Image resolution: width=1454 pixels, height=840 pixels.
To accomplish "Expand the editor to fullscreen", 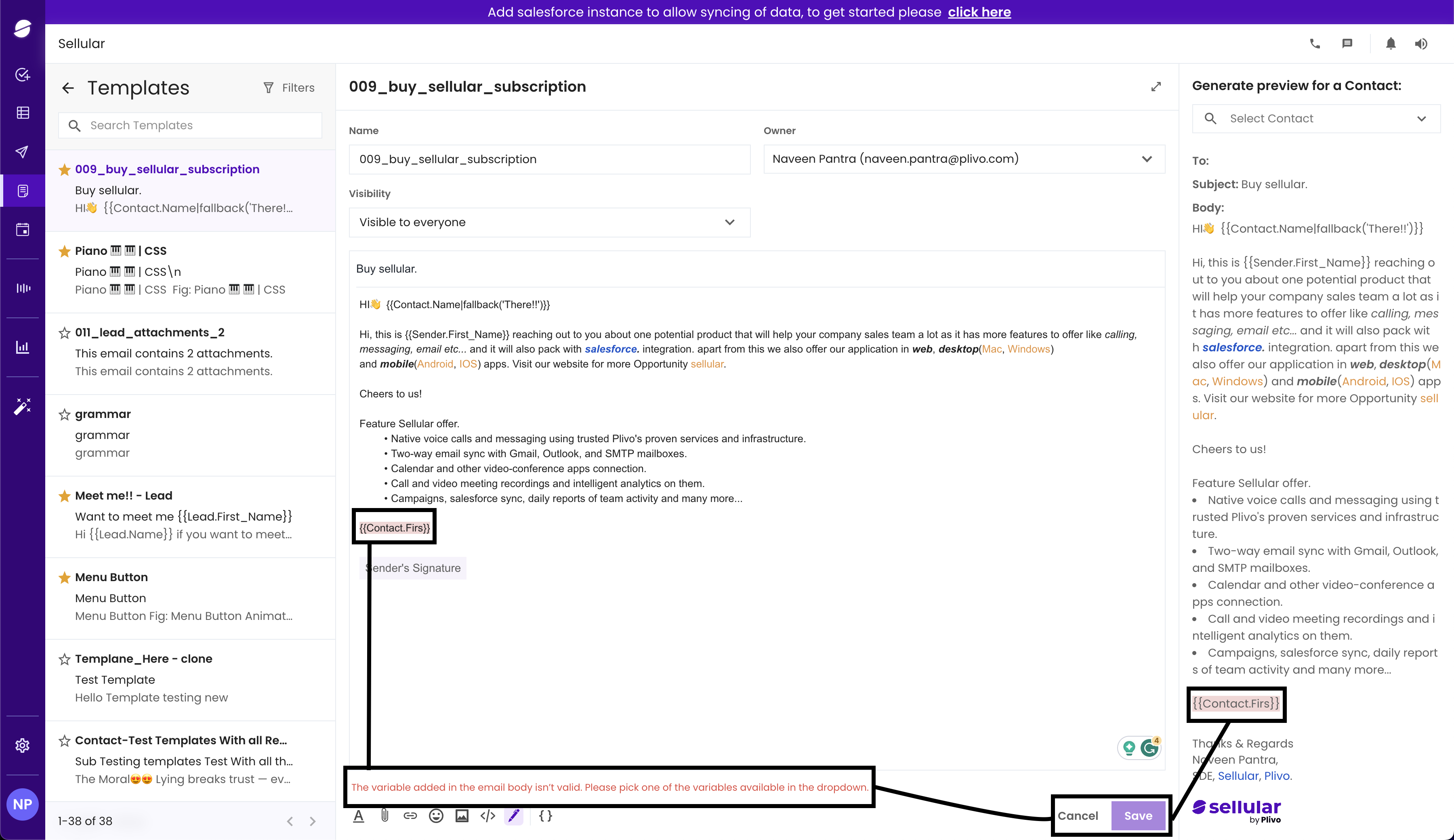I will [x=1156, y=86].
